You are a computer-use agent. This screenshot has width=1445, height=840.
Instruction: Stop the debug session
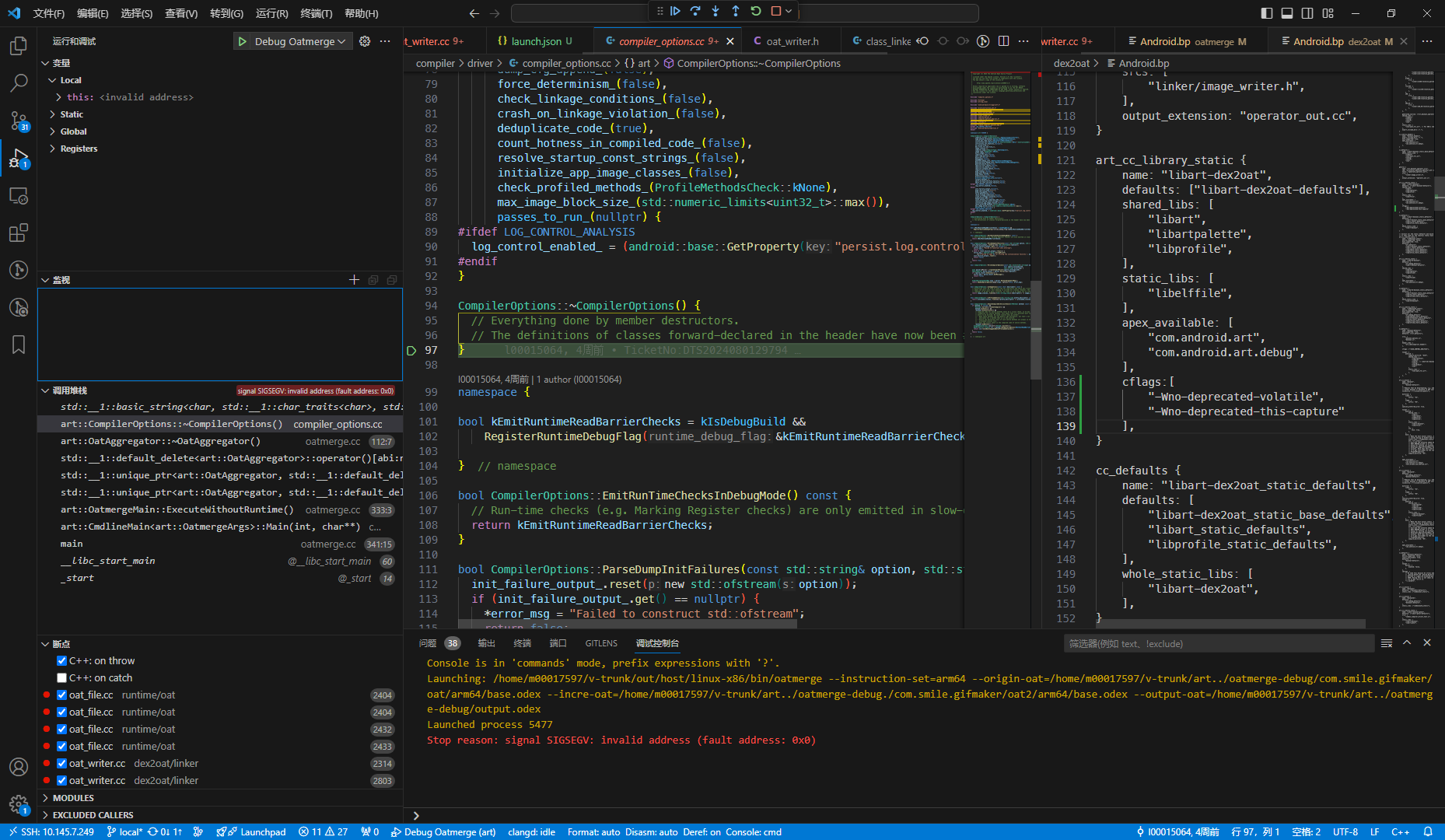775,12
